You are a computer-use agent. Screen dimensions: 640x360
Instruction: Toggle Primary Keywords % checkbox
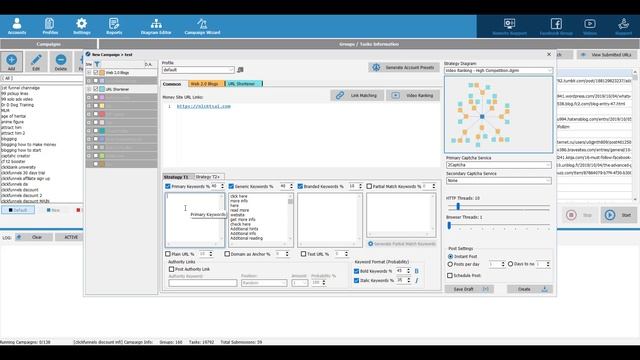168,186
